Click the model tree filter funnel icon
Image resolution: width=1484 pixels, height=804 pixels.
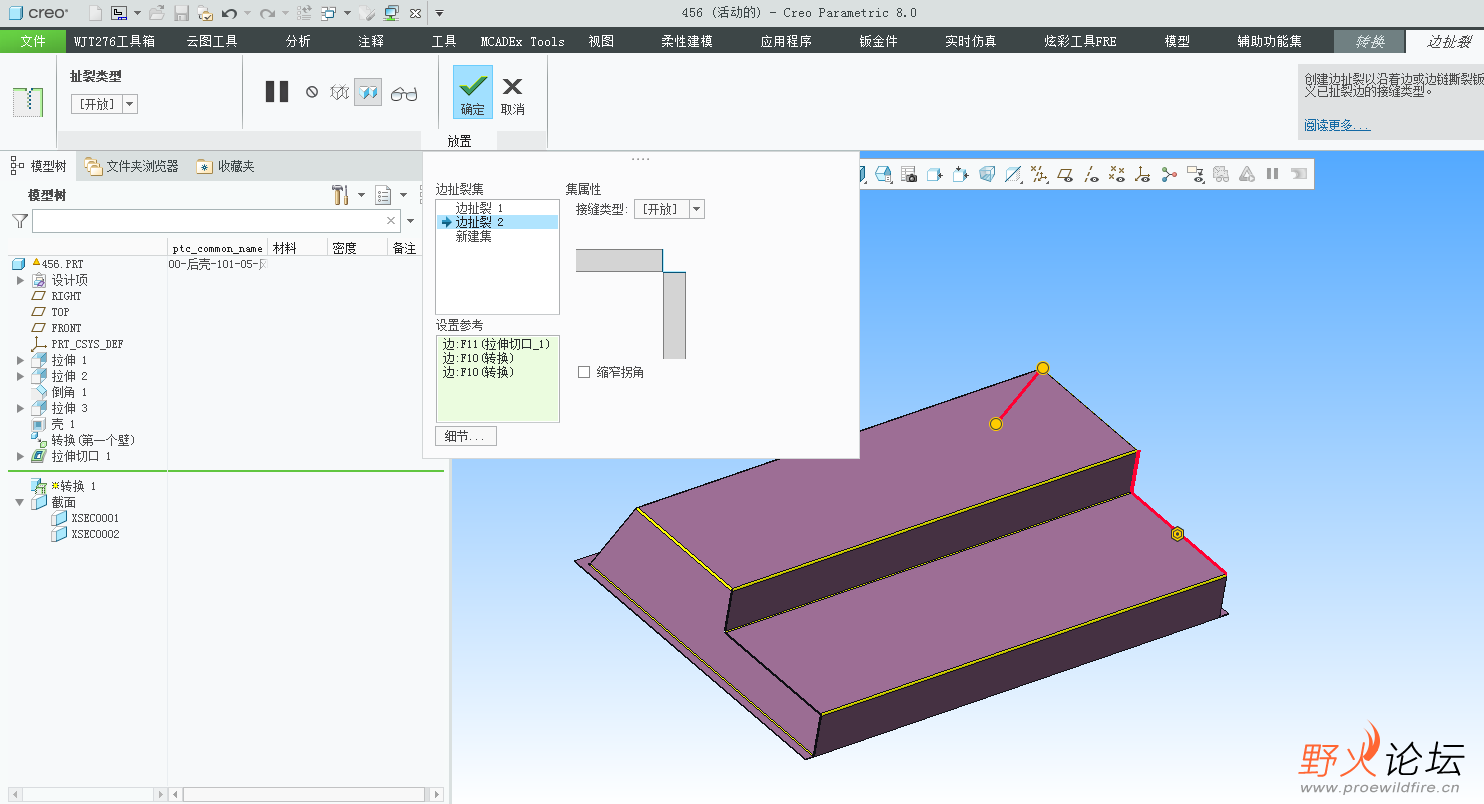tap(19, 221)
